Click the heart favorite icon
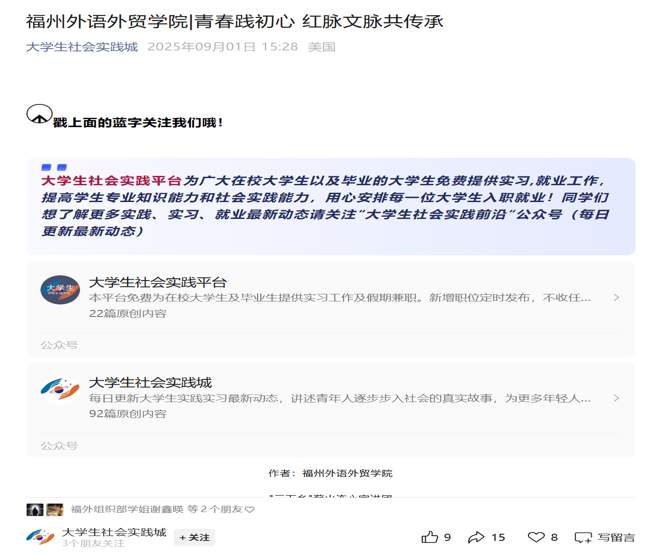This screenshot has height=554, width=656. coord(536,537)
